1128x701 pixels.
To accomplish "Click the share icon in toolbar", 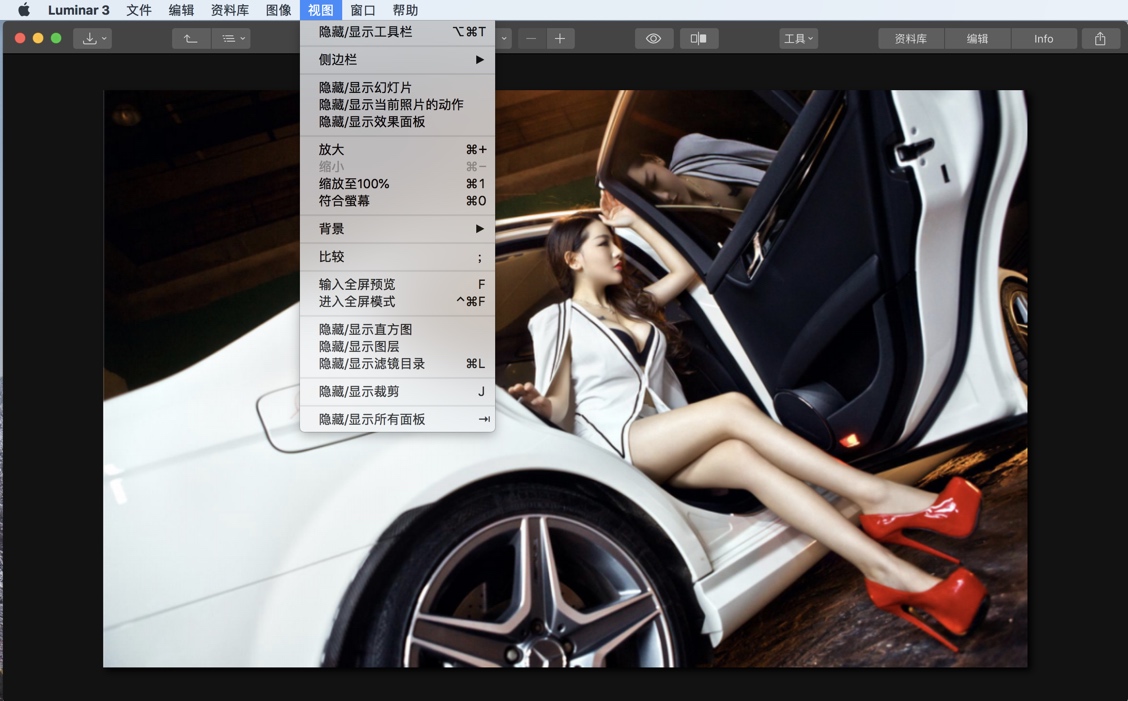I will [1100, 38].
